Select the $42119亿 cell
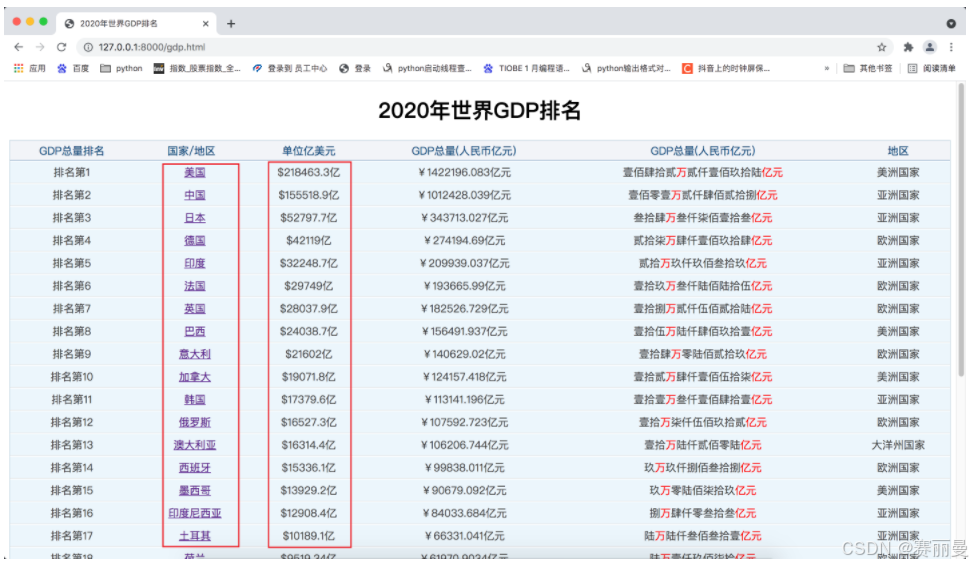The image size is (973, 566). [x=308, y=241]
